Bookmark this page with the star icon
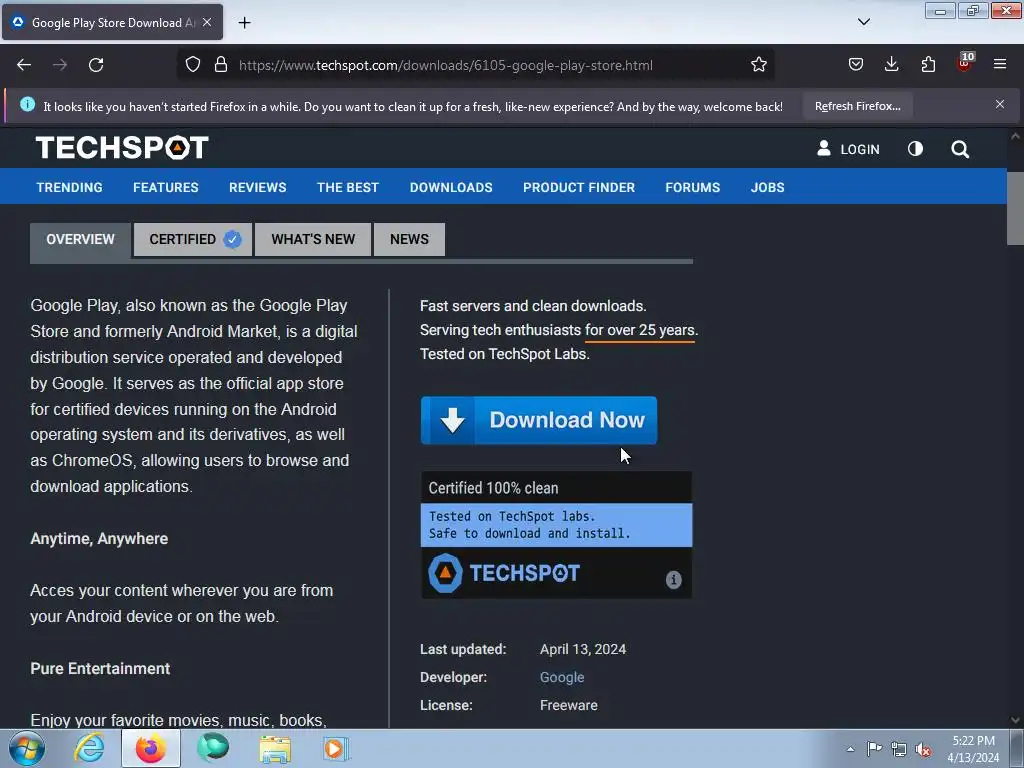 point(758,65)
